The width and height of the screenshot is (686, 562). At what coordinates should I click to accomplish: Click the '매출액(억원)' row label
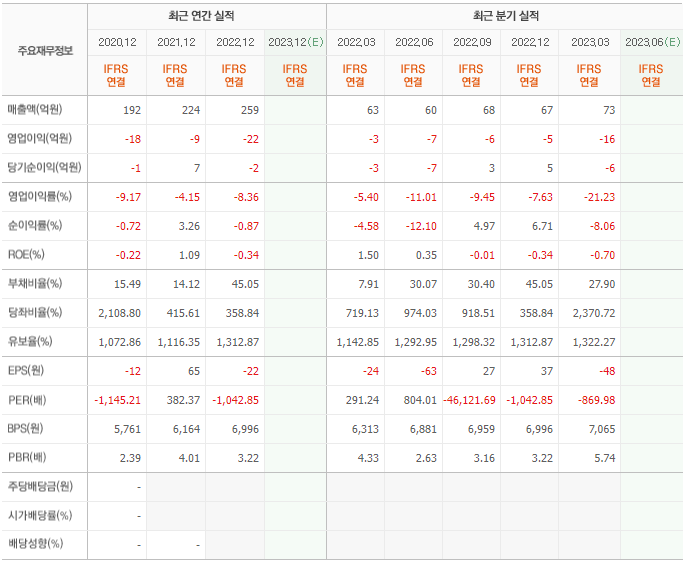click(35, 110)
